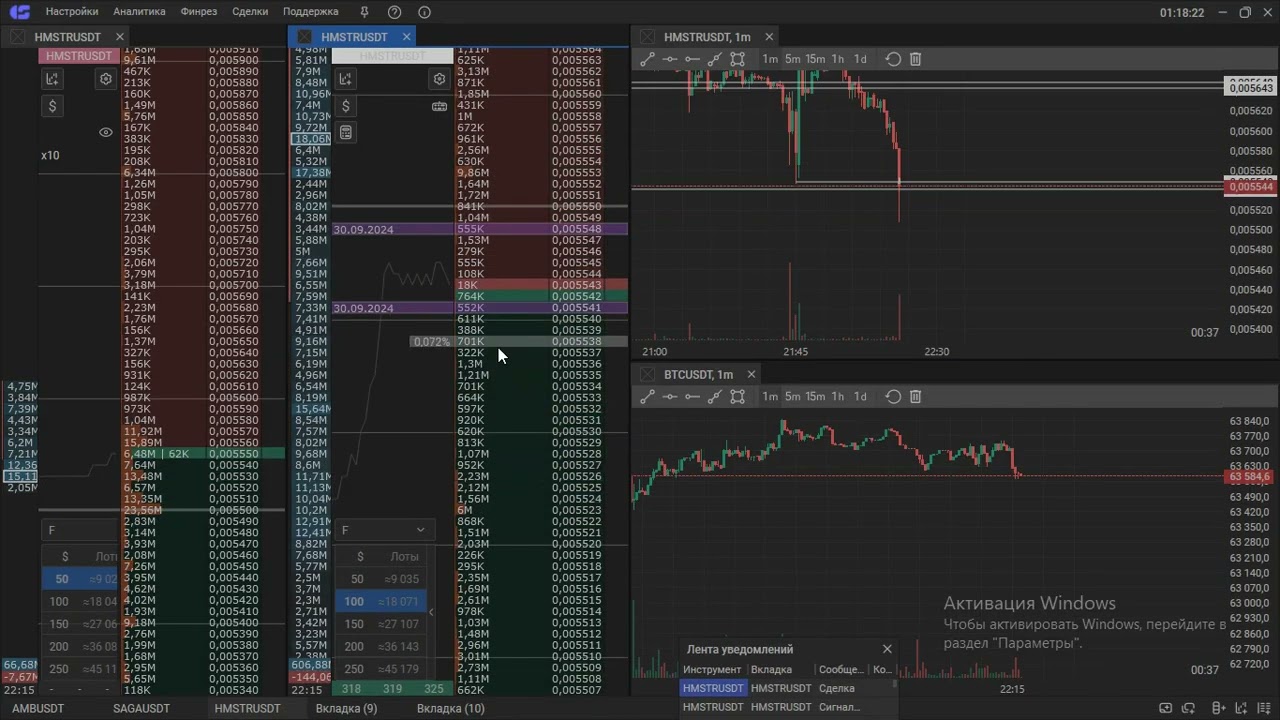The image size is (1280, 720).
Task: Select rectangle tool on BTCUSDT chart
Action: click(737, 396)
